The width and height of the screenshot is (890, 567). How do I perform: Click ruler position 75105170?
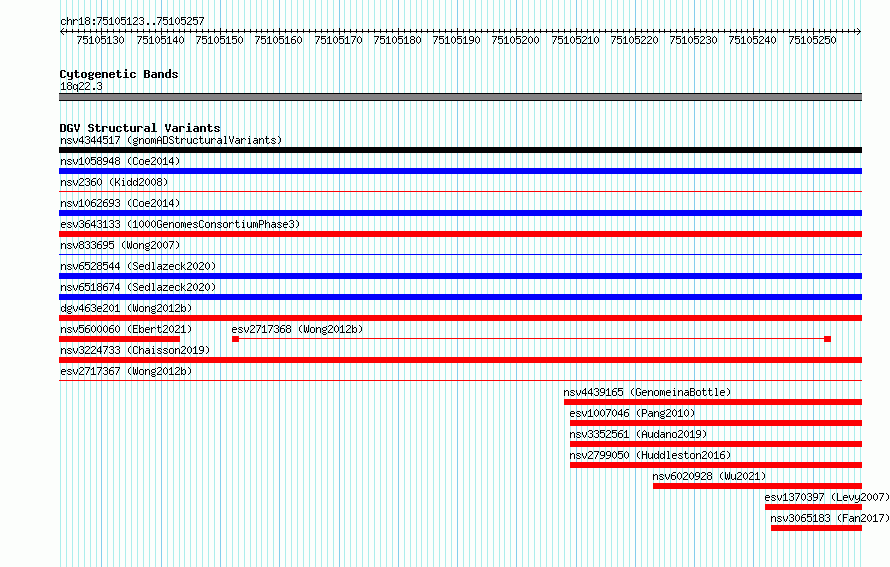[338, 40]
